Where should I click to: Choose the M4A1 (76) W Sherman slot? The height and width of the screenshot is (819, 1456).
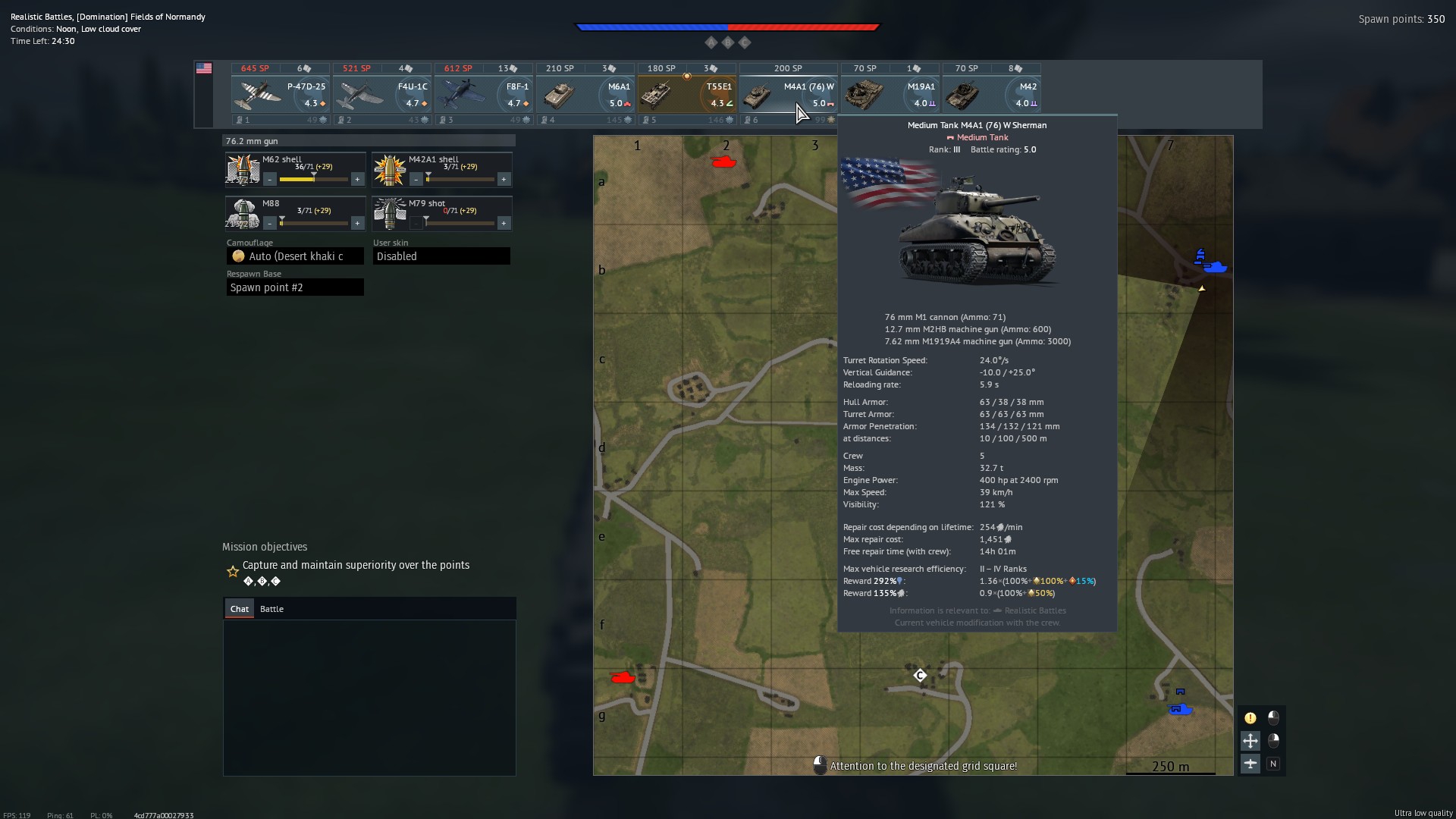click(788, 95)
